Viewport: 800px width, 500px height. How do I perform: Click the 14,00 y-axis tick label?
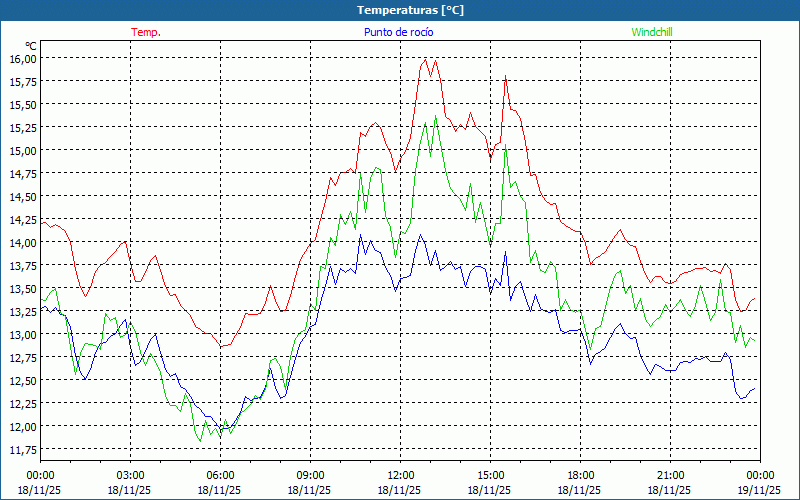23,242
